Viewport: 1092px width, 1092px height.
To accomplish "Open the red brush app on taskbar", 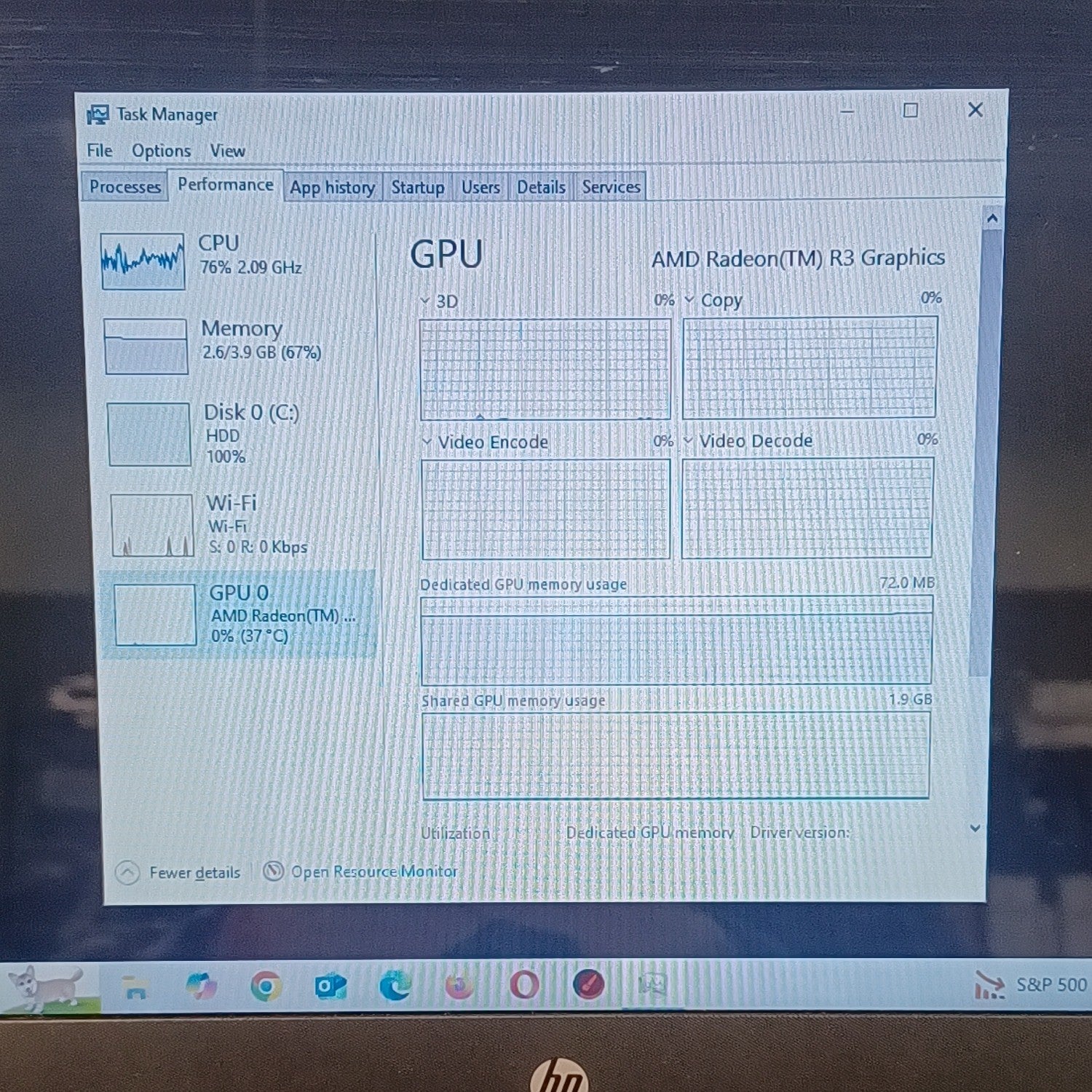I will point(588,984).
